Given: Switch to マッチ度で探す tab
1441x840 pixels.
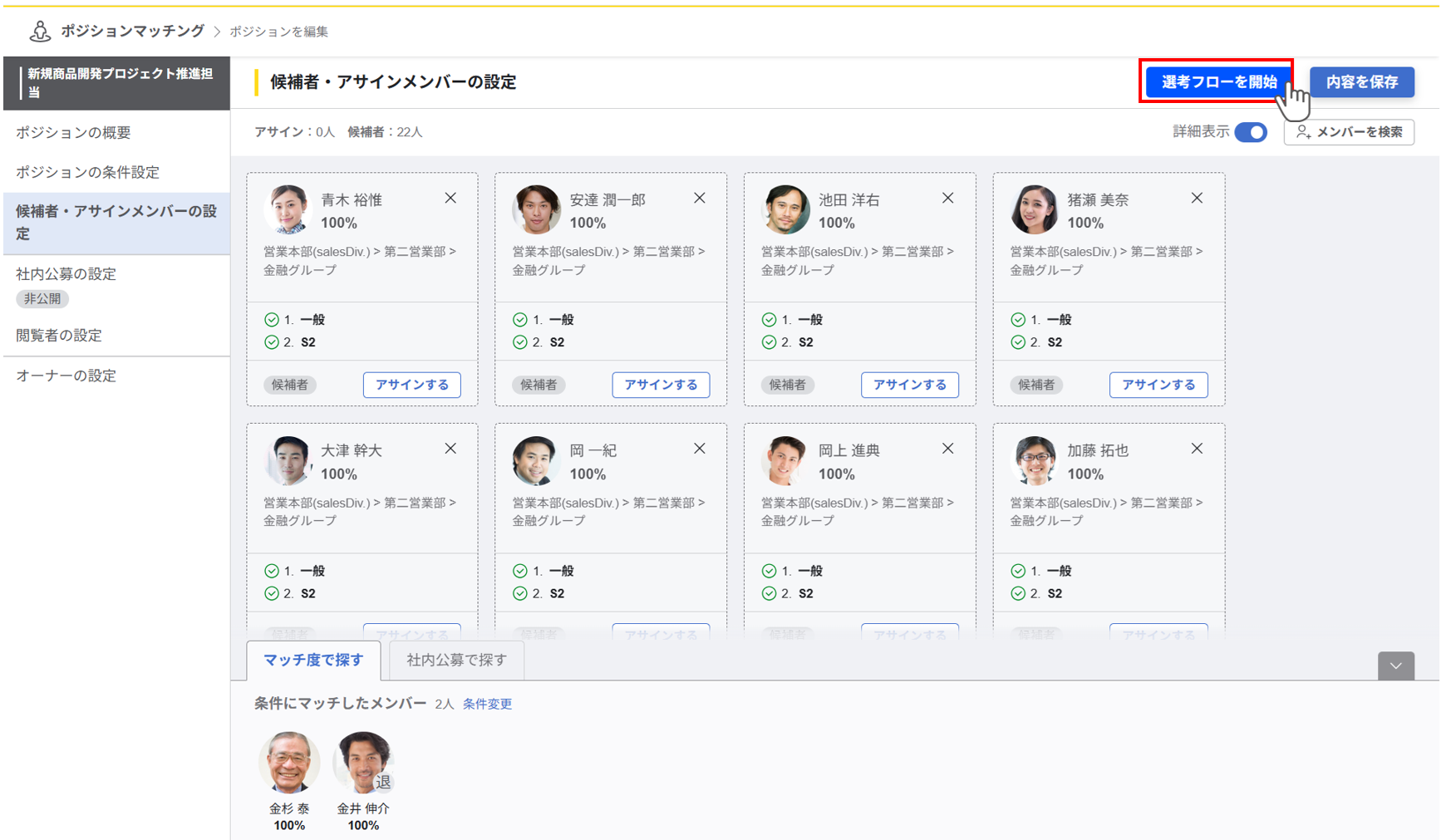Looking at the screenshot, I should [313, 660].
